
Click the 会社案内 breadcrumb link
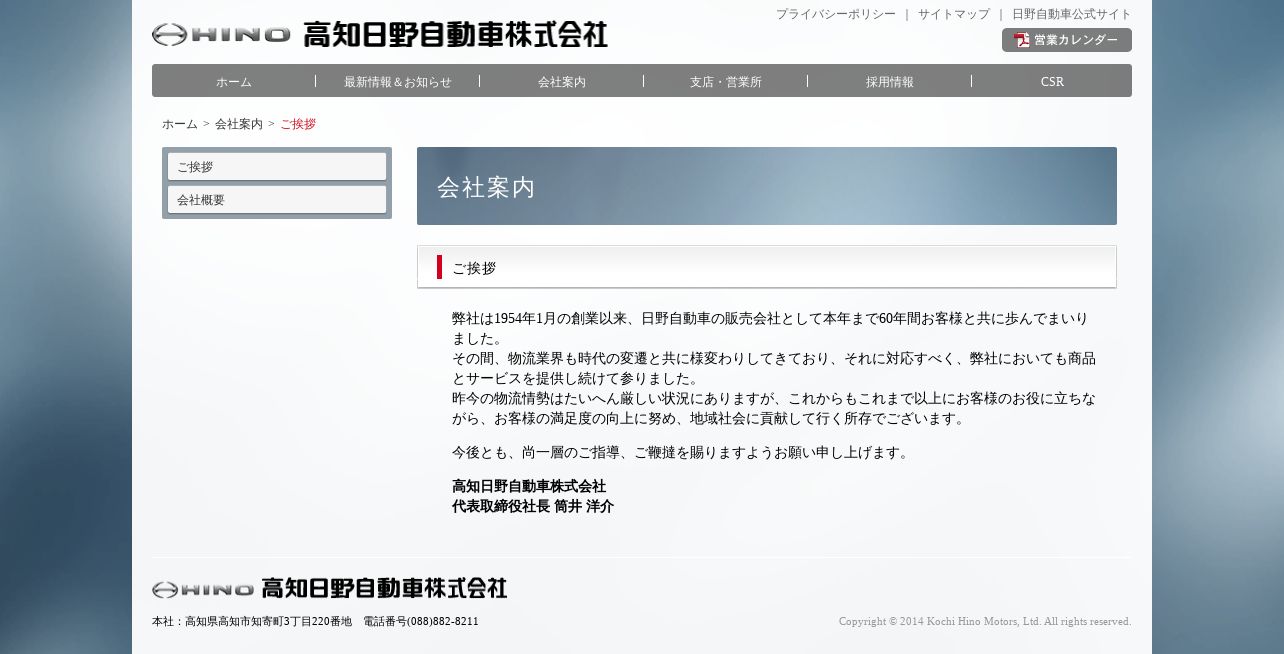pyautogui.click(x=239, y=124)
